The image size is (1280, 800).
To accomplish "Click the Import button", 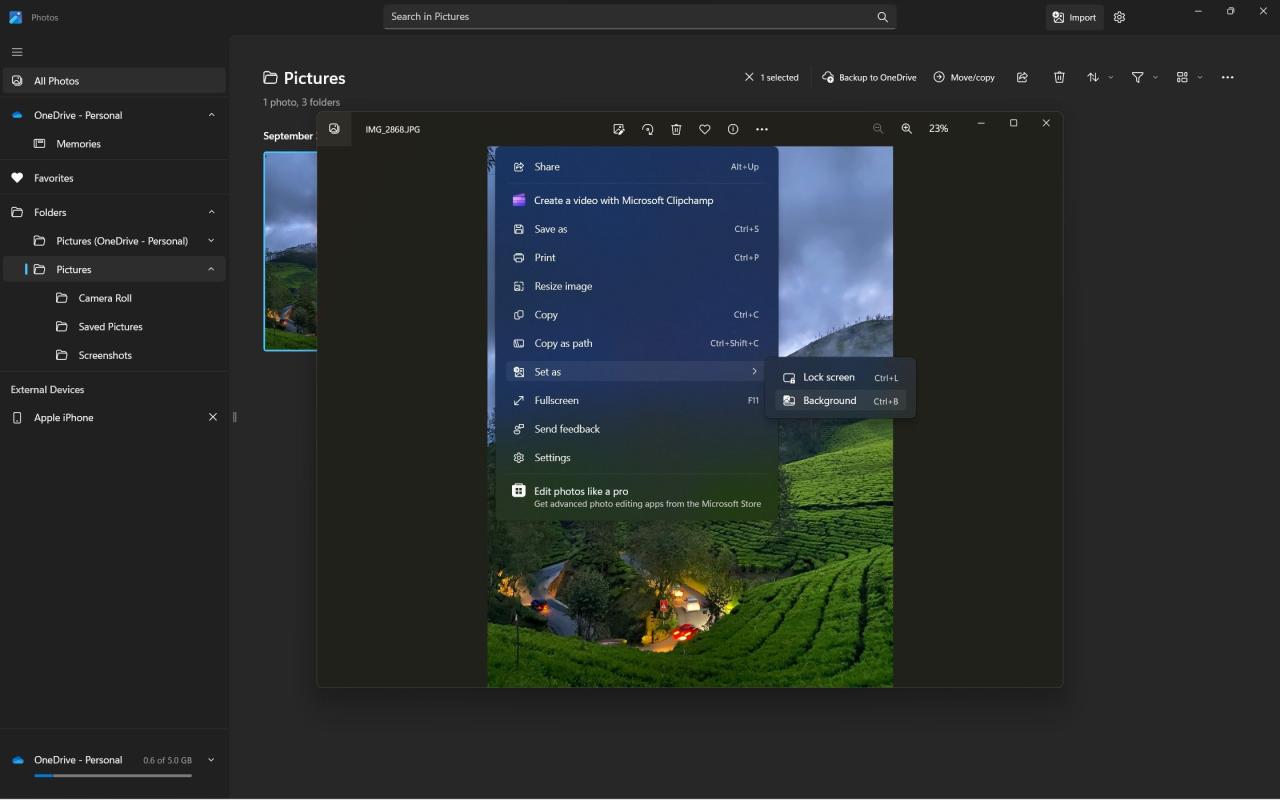I will coord(1075,17).
